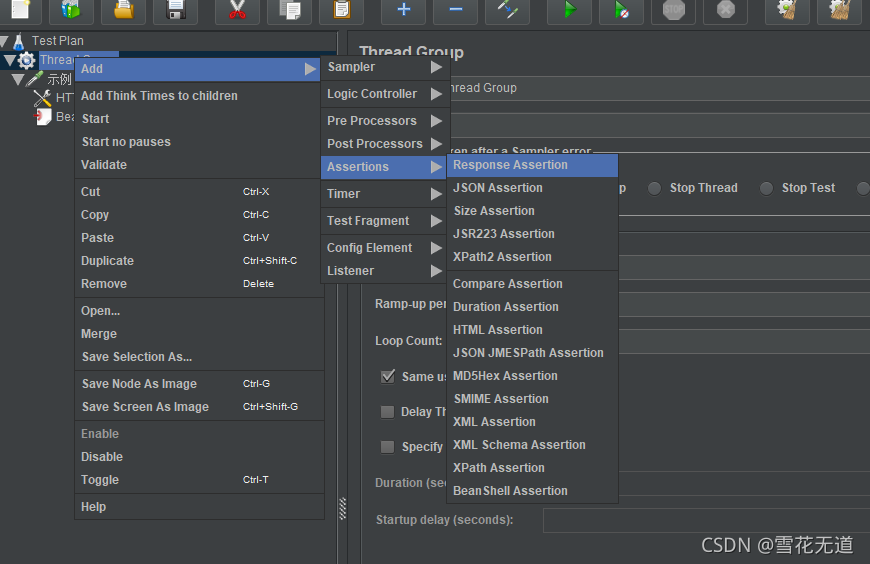Screen dimensions: 870x564
Task: Collapse all nodes with minus icon
Action: click(x=456, y=9)
